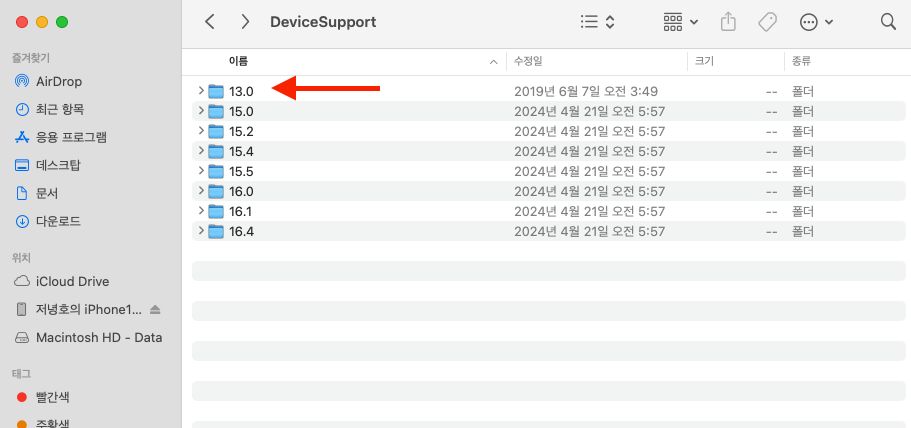Viewport: 911px width, 428px height.
Task: Select the 15.5 folder row
Action: (548, 171)
